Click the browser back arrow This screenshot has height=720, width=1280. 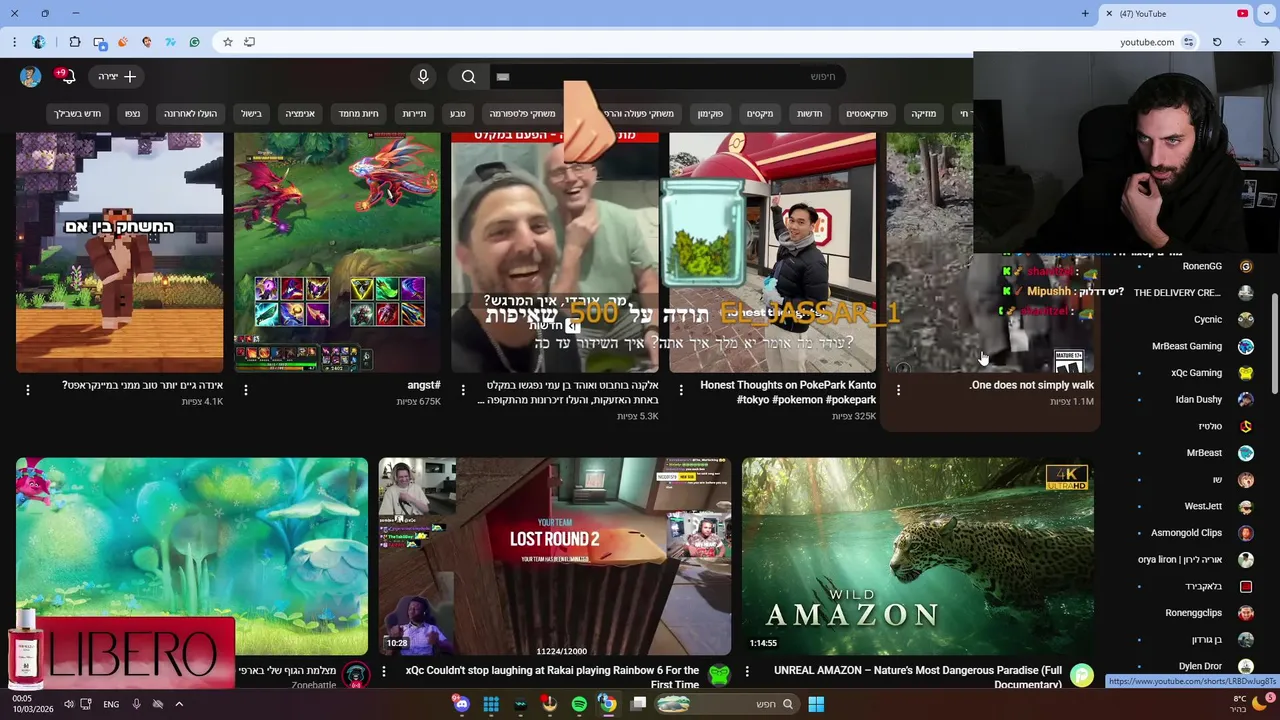[1265, 42]
